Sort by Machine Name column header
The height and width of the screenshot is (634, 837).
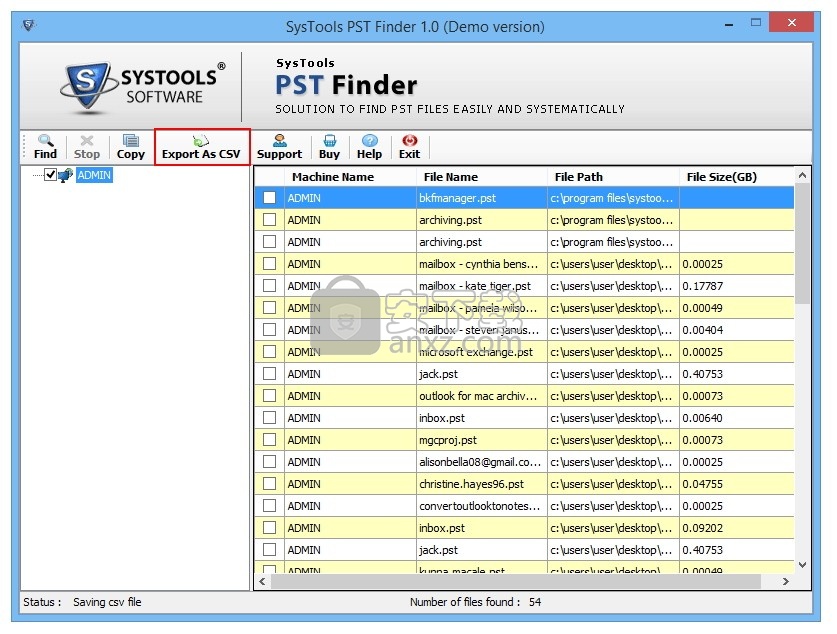(x=333, y=177)
